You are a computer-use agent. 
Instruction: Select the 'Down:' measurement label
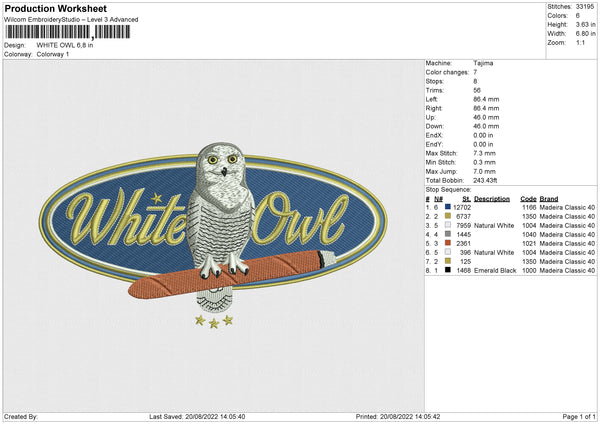point(434,126)
